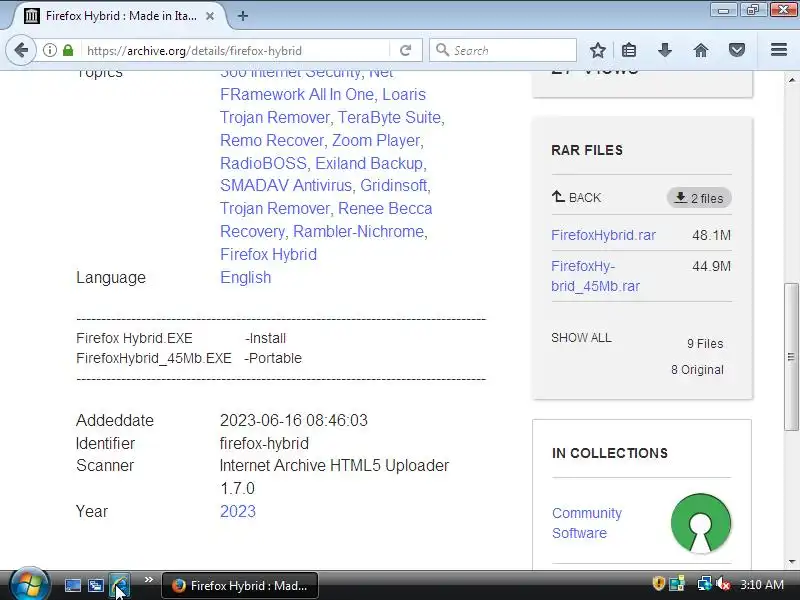Select the Firefox Hybrid browser tab
The width and height of the screenshot is (800, 600).
pos(120,16)
